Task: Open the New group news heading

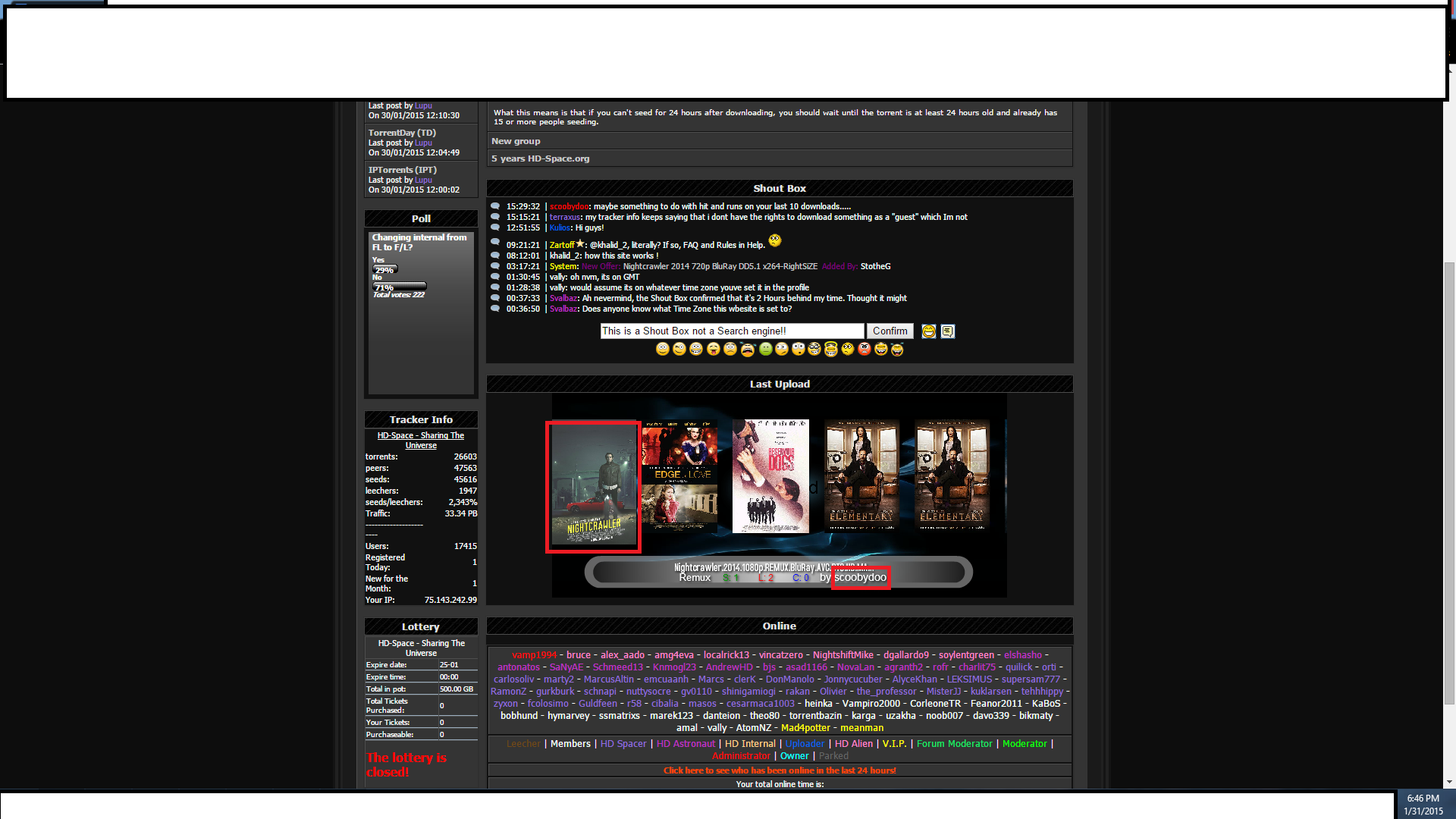Action: coord(516,141)
